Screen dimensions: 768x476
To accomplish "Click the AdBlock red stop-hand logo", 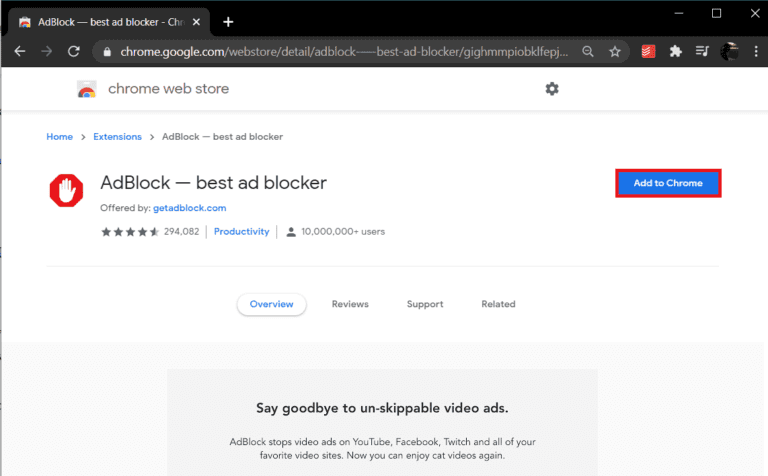I will click(x=67, y=190).
